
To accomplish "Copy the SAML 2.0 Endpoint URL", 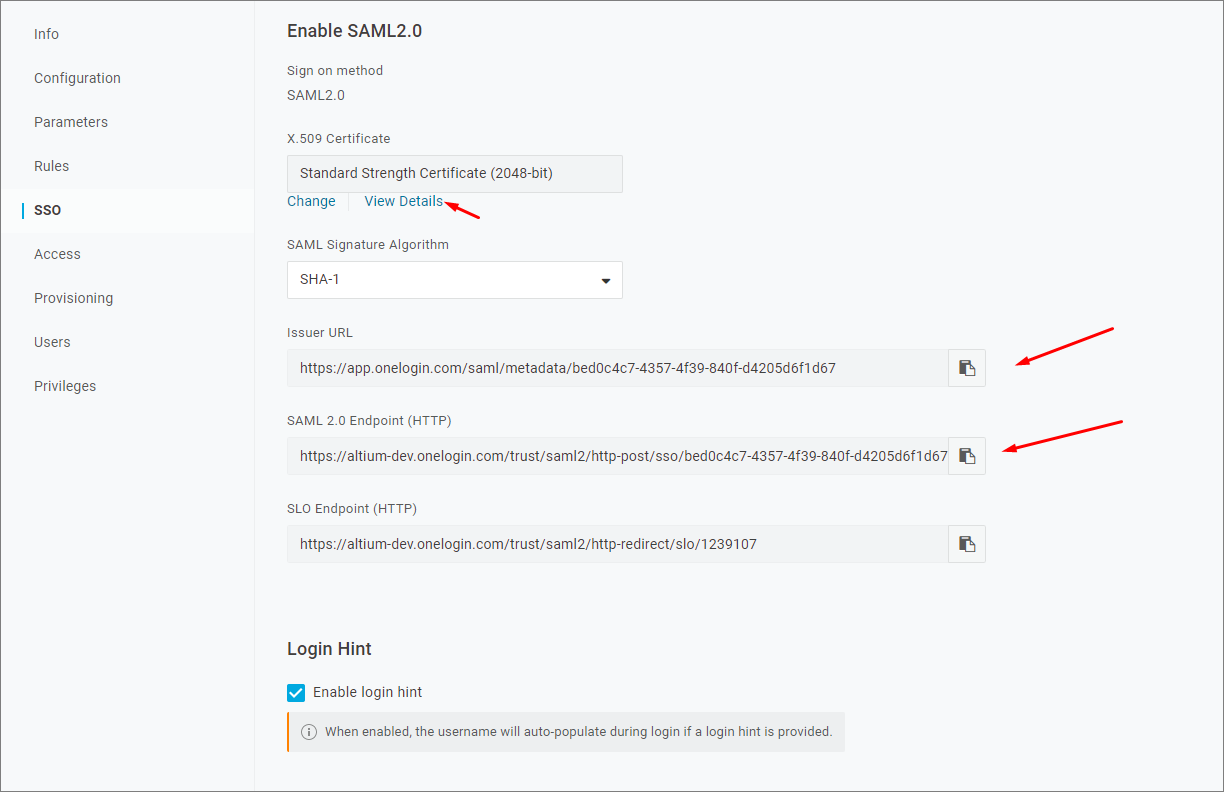I will tap(967, 456).
